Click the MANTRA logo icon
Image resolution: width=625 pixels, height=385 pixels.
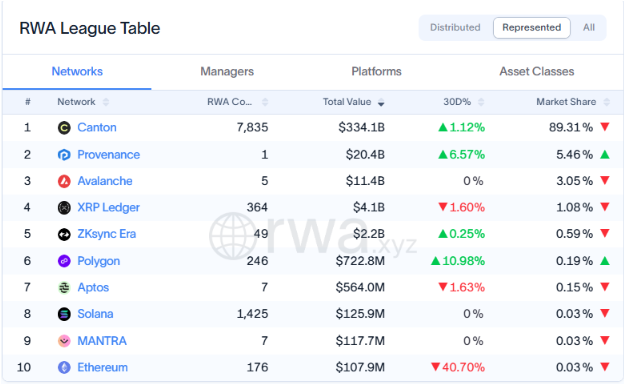click(64, 341)
